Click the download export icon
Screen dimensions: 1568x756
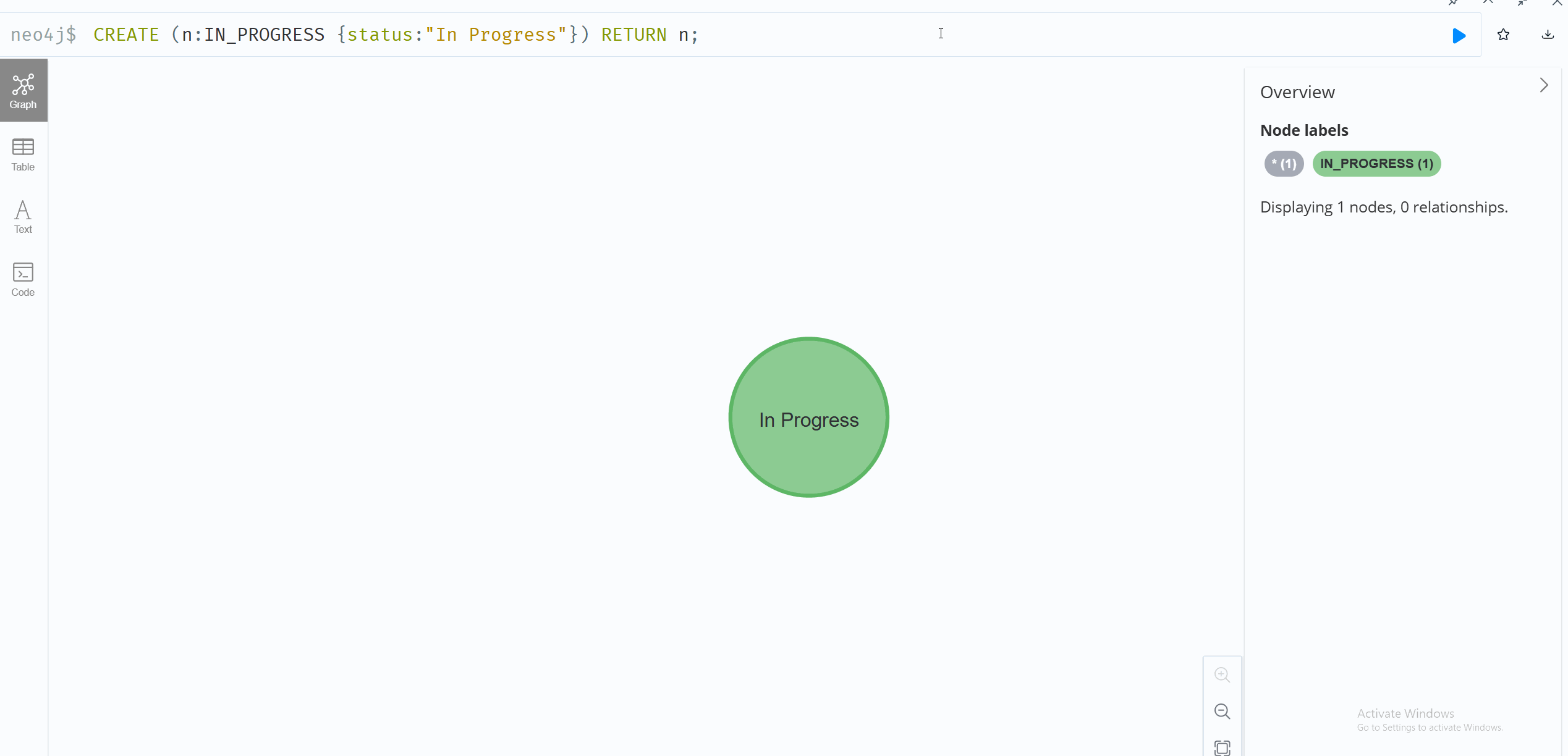1548,35
